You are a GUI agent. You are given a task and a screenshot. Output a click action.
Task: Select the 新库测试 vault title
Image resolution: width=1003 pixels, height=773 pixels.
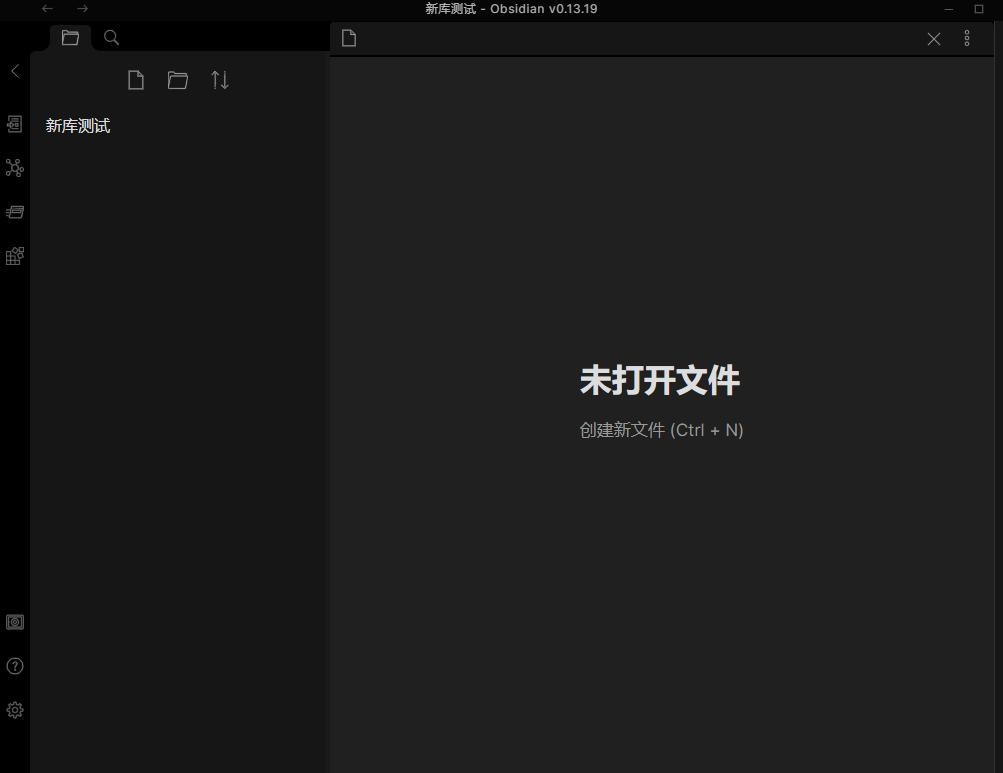[x=77, y=126]
